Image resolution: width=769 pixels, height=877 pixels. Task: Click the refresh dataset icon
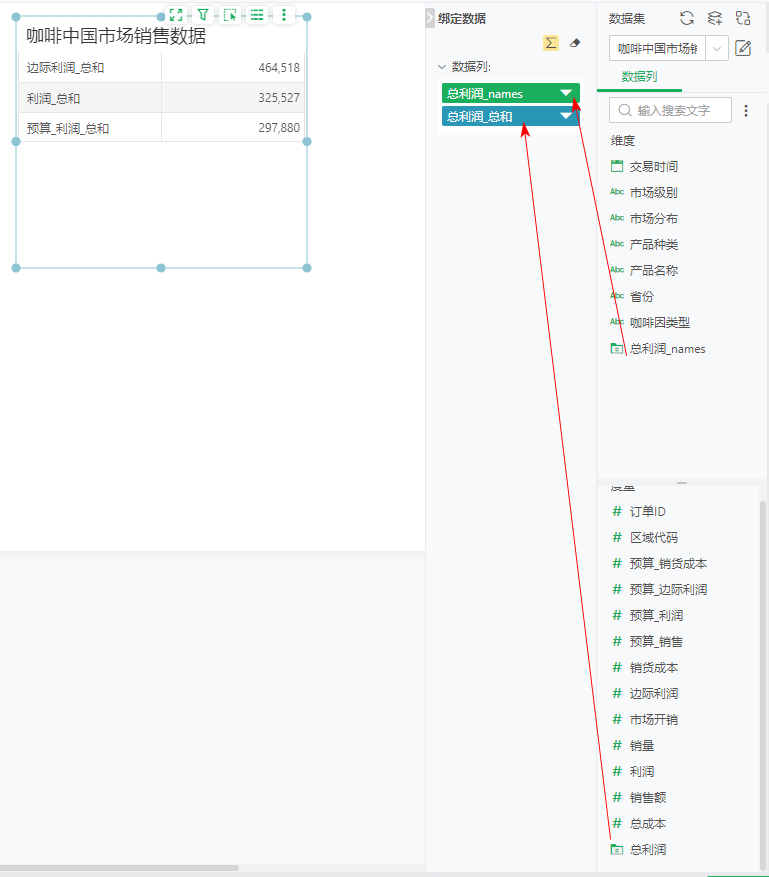tap(687, 18)
